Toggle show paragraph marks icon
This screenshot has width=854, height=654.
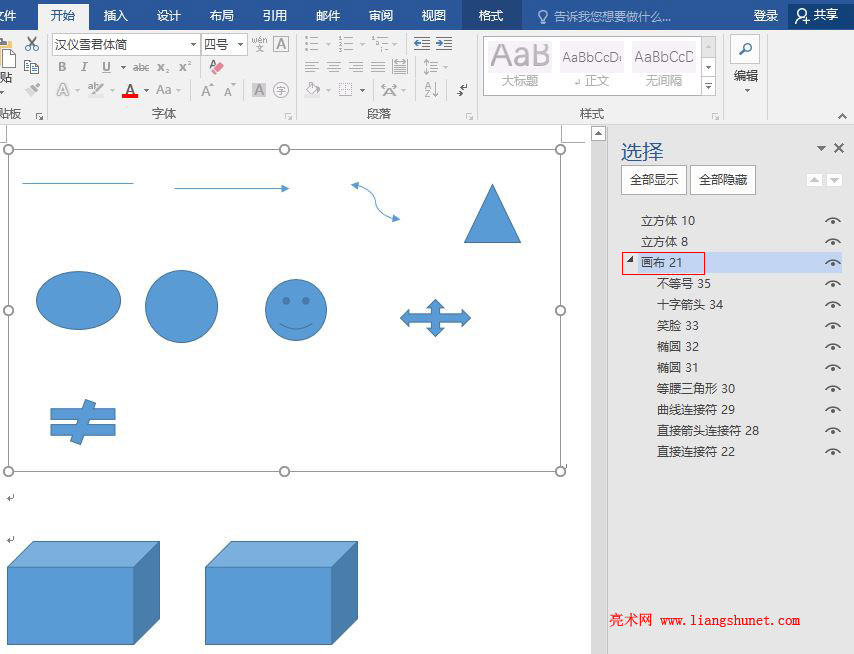pos(462,90)
